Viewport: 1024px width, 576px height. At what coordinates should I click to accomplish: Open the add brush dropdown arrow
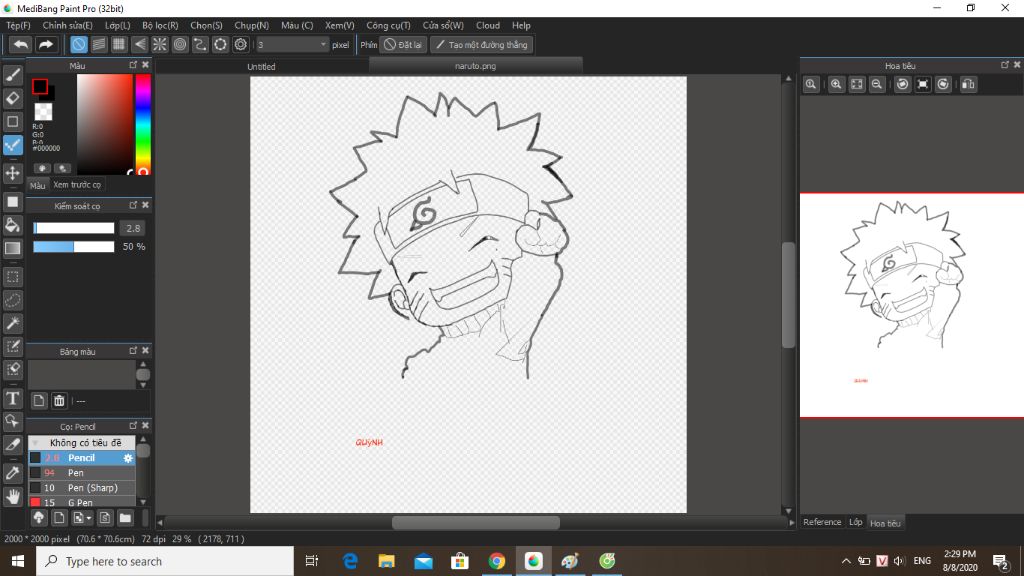[x=89, y=519]
